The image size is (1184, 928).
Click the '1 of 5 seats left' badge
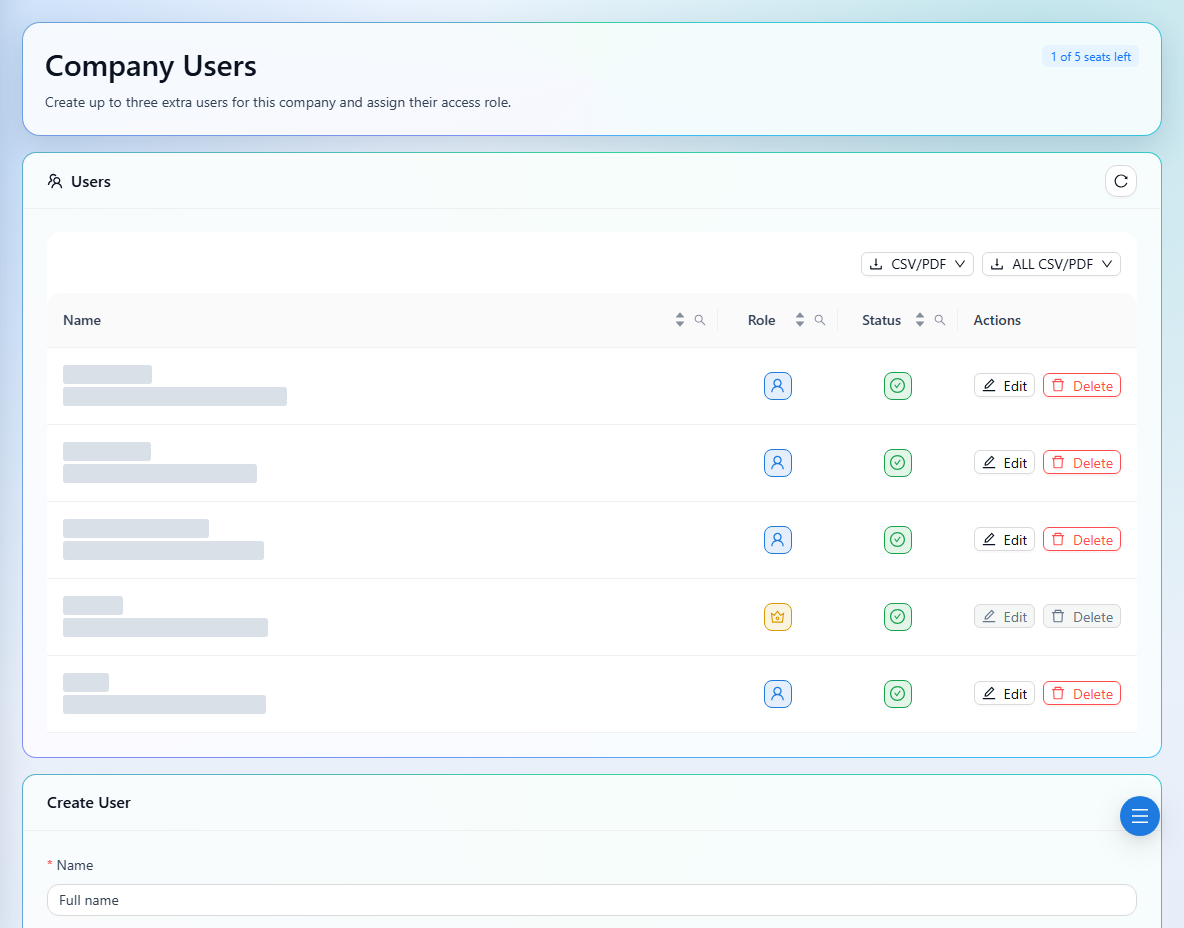[x=1090, y=57]
